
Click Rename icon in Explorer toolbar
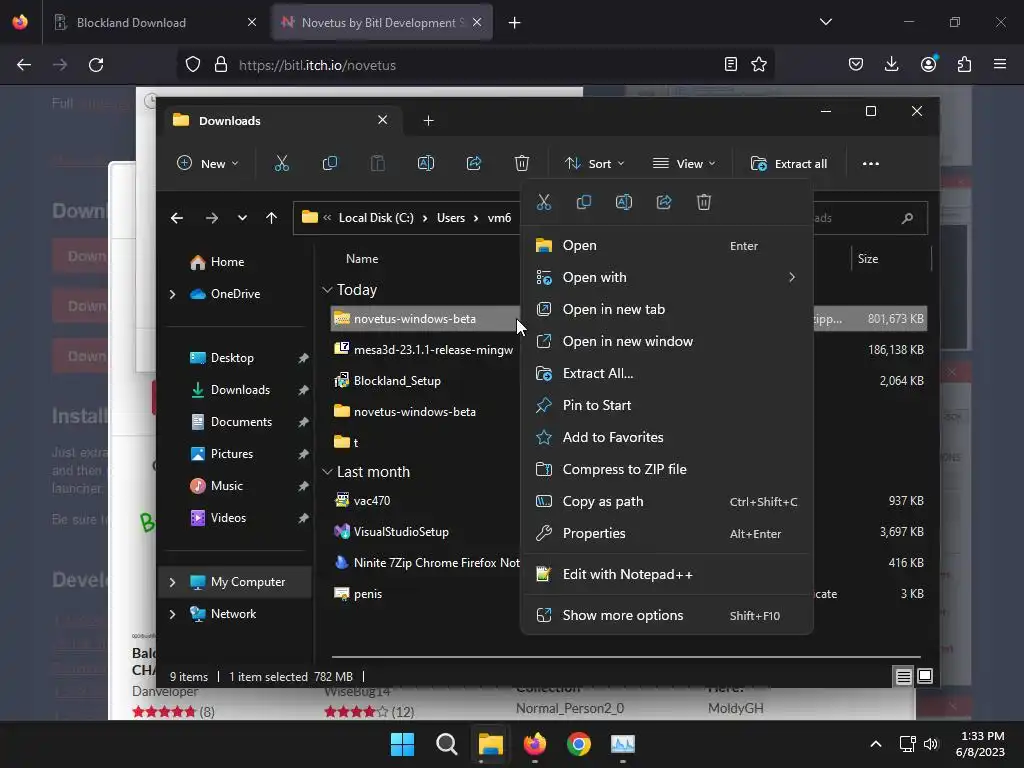426,163
